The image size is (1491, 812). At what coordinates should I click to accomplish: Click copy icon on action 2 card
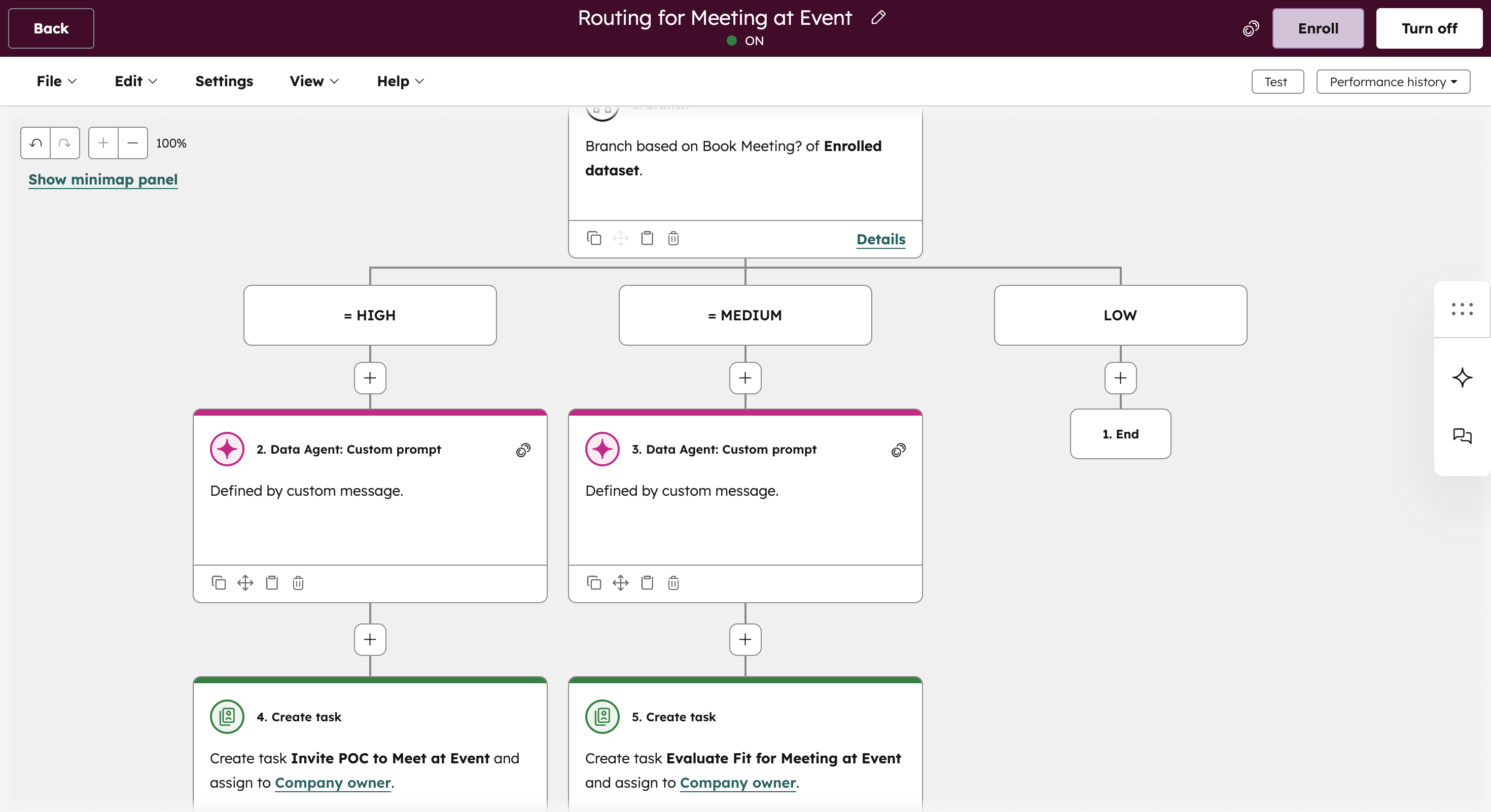[218, 582]
